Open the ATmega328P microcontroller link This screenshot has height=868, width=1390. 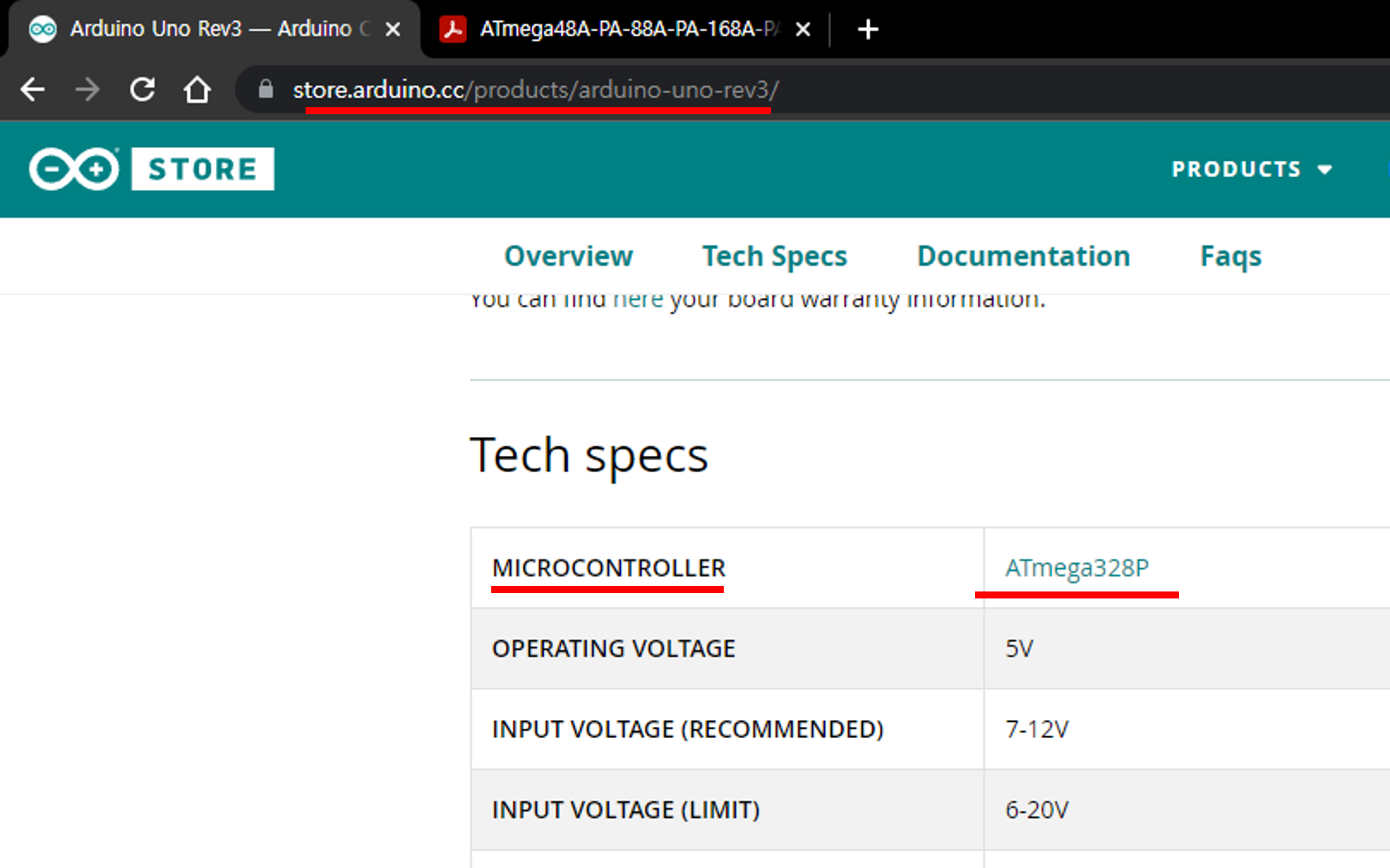tap(1076, 568)
